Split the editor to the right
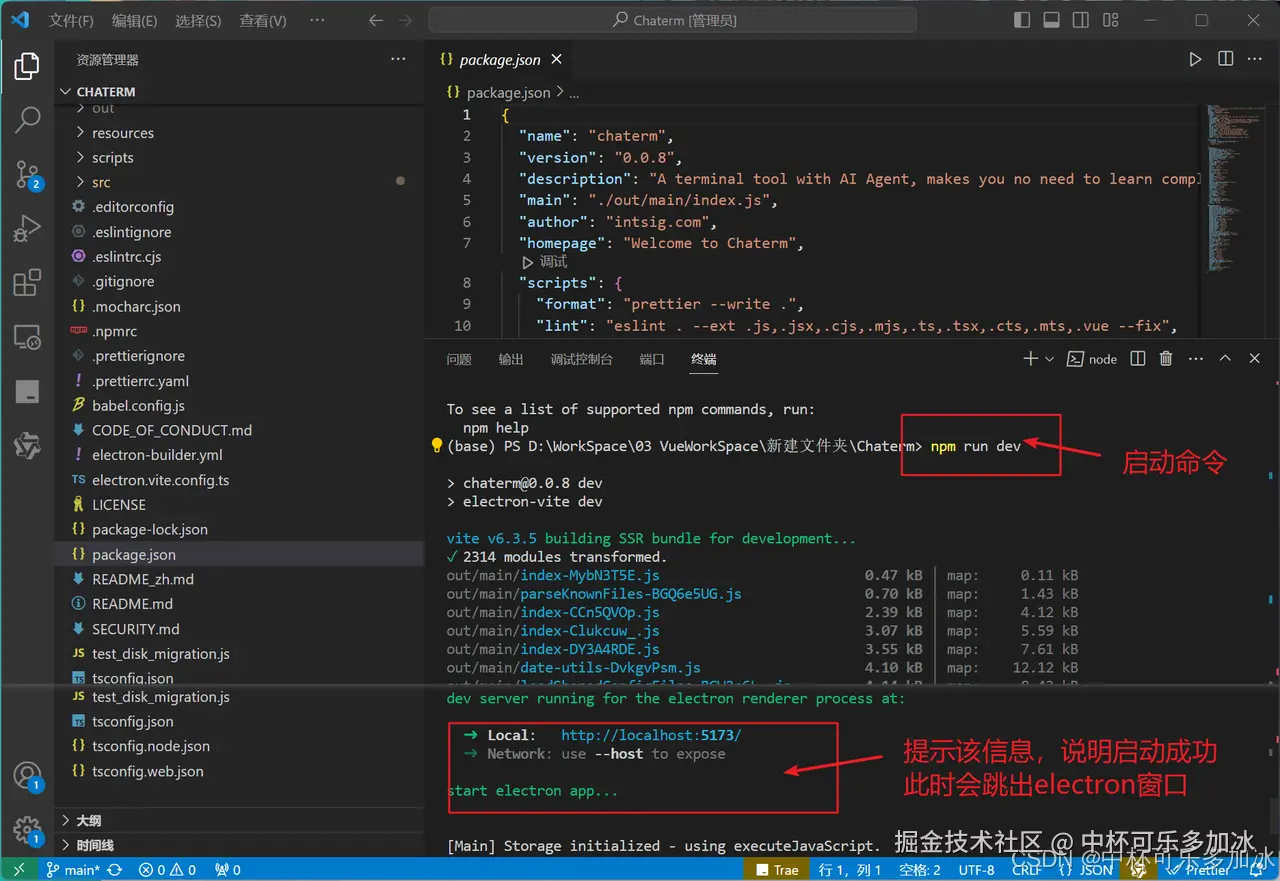 click(1225, 59)
